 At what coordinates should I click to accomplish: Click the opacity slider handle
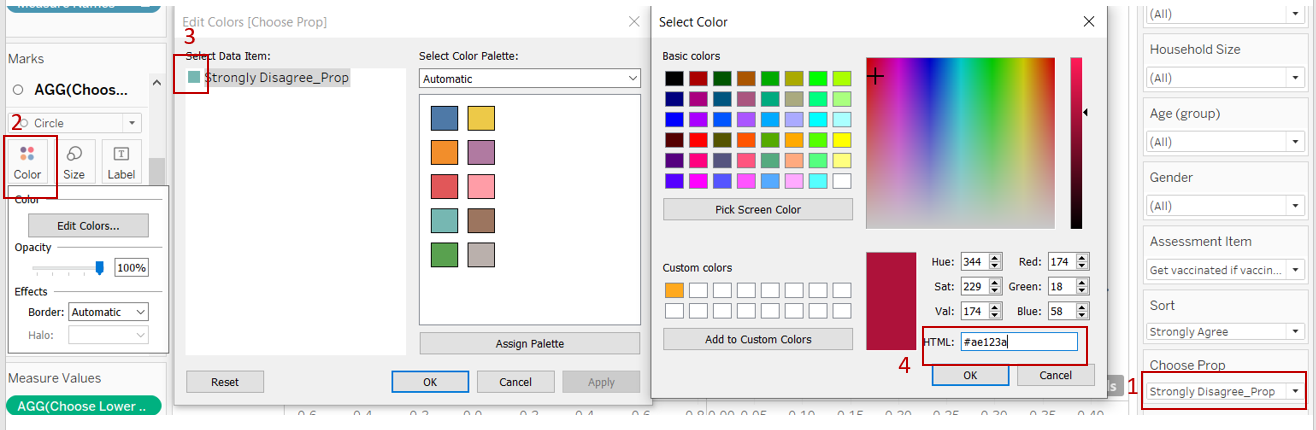click(99, 267)
